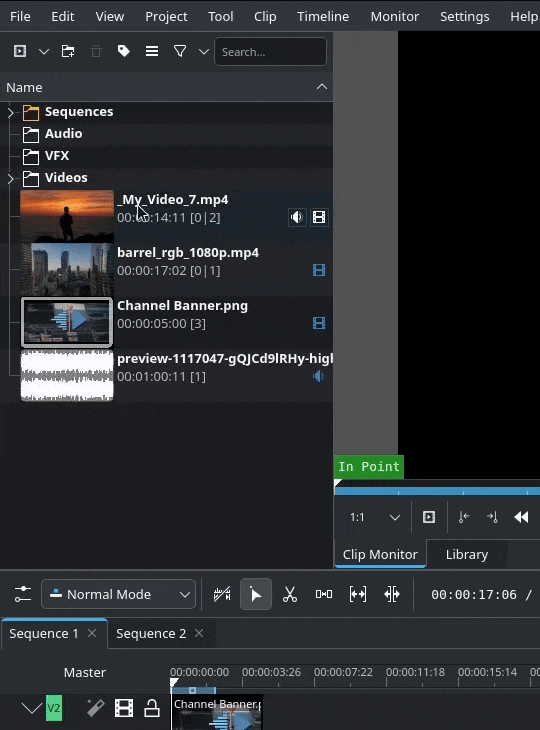
Task: Select the Razor scissors tool
Action: tap(290, 595)
